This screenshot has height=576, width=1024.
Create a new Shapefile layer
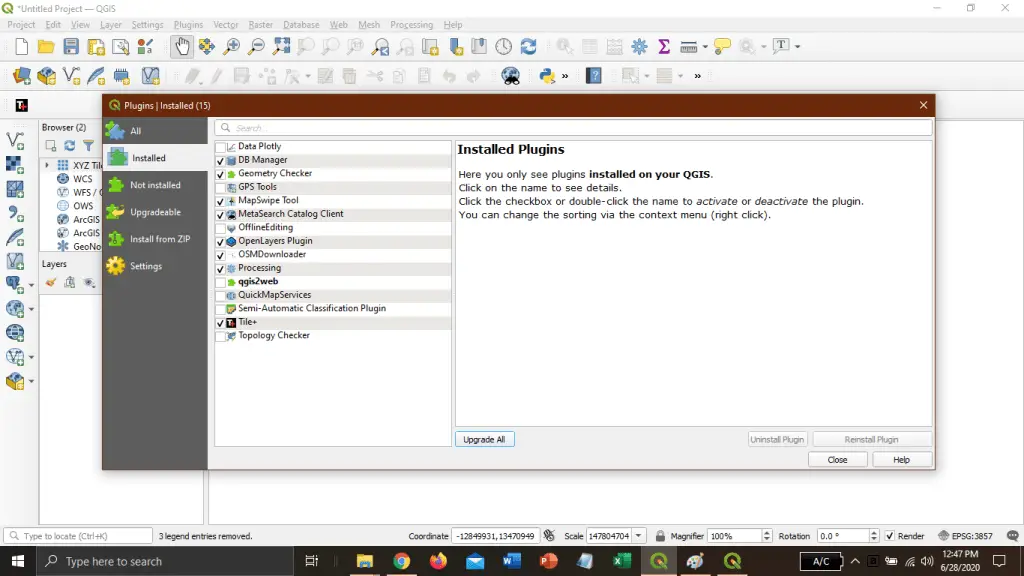[71, 76]
